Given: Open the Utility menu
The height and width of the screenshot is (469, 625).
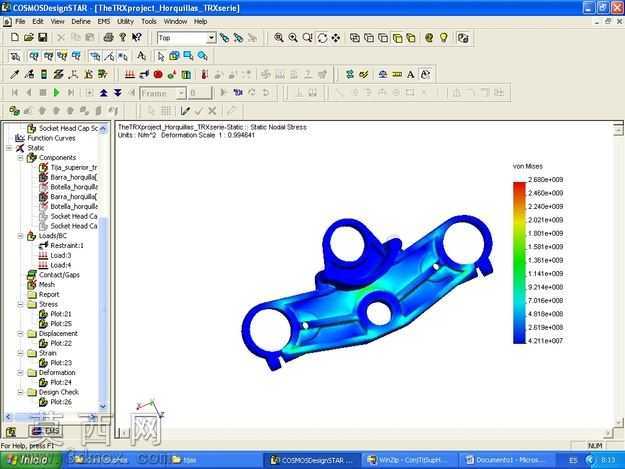Looking at the screenshot, I should [125, 22].
